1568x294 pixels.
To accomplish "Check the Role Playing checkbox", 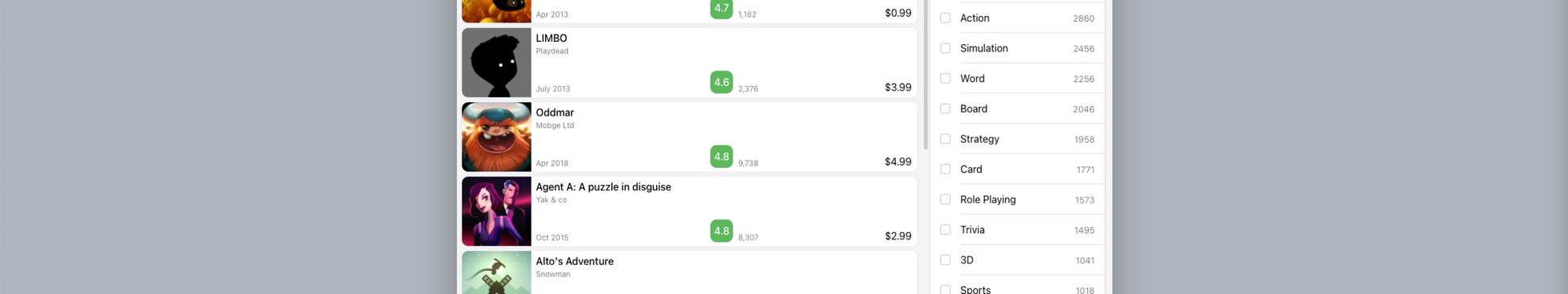I will click(x=945, y=199).
